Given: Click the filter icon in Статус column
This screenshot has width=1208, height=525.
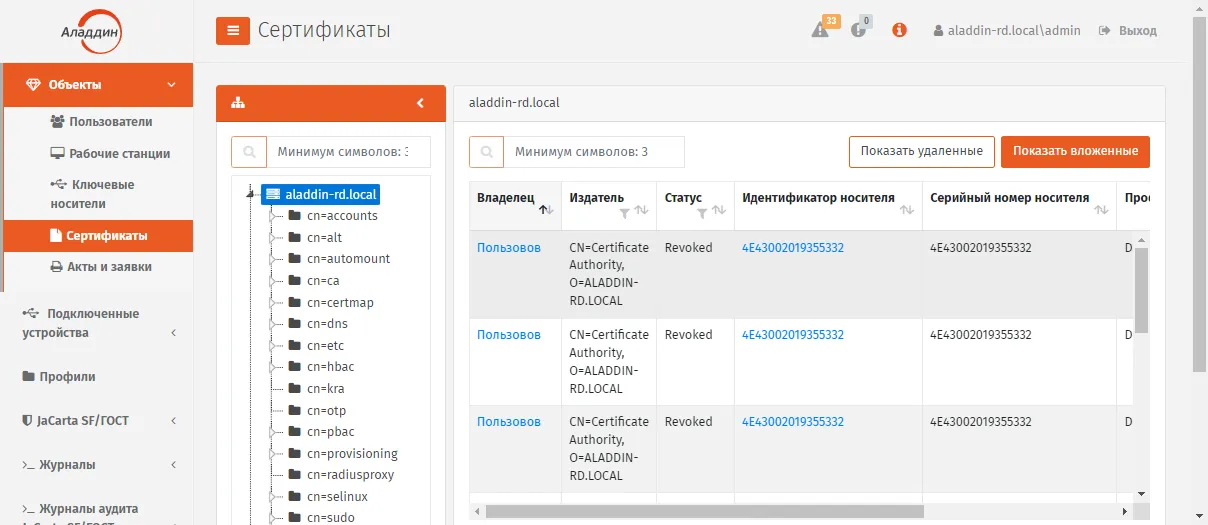Looking at the screenshot, I should pos(702,212).
